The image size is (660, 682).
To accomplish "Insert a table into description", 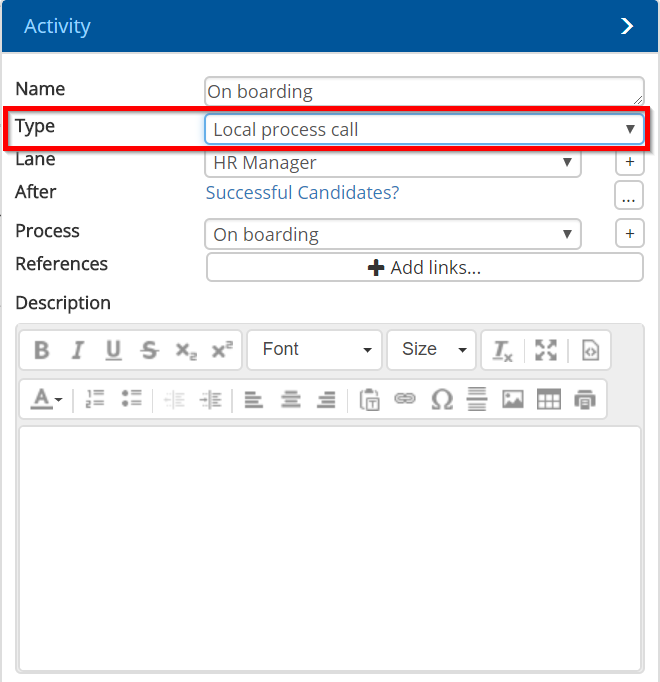I will point(549,399).
